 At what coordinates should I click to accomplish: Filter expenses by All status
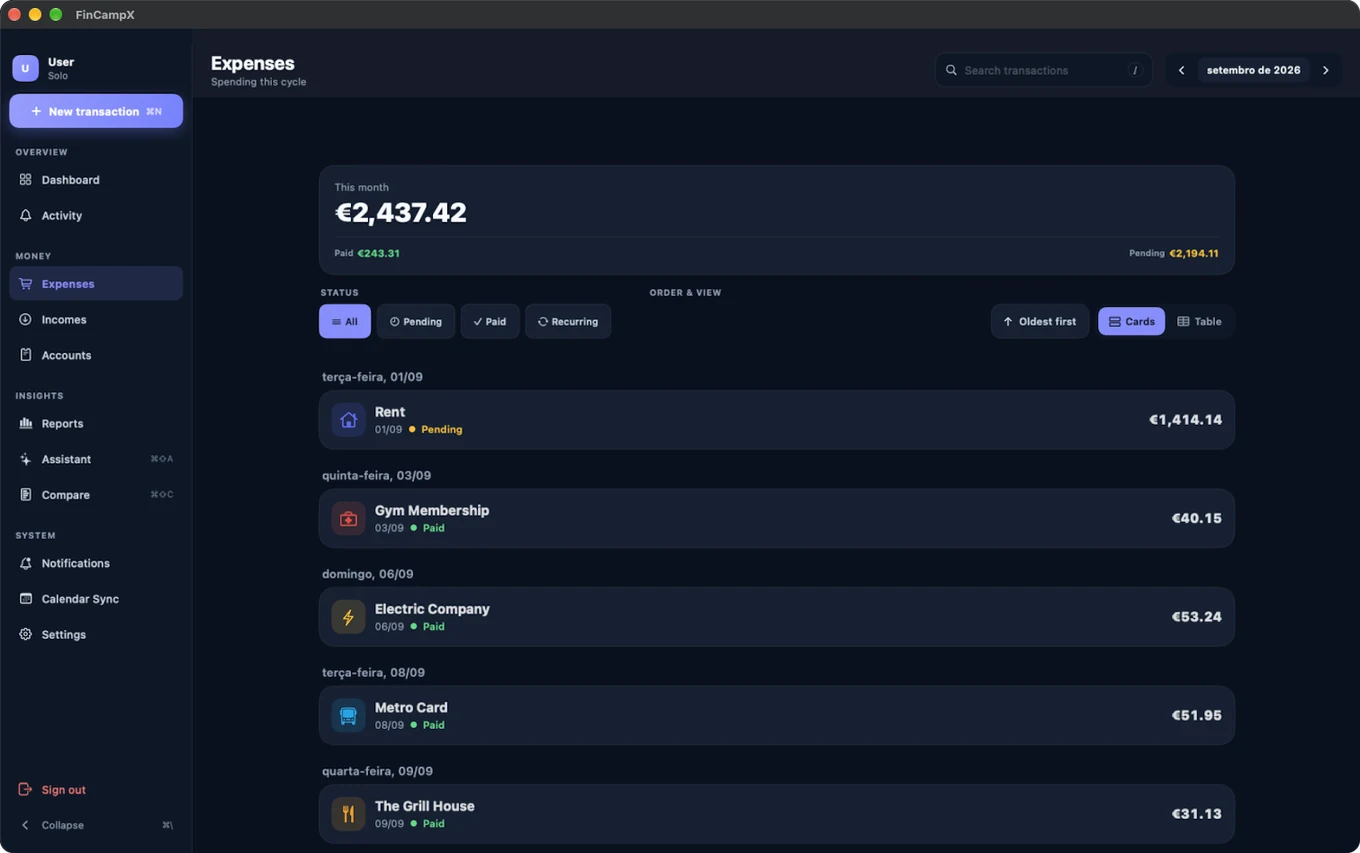pos(345,322)
